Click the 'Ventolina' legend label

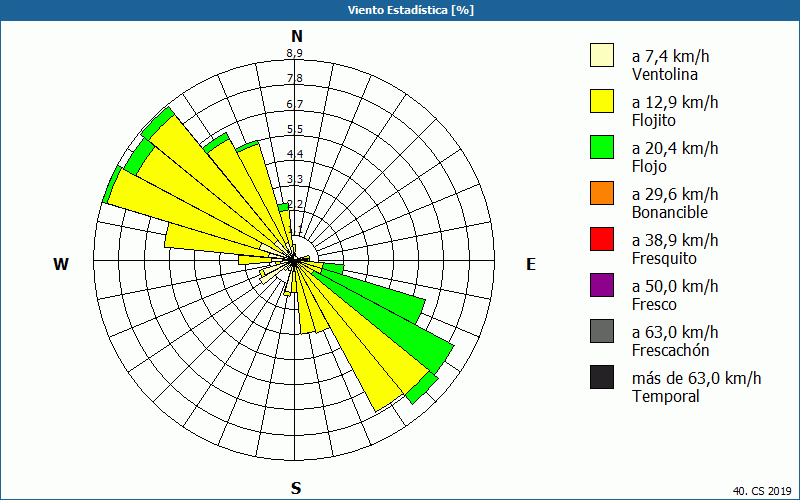click(x=665, y=74)
